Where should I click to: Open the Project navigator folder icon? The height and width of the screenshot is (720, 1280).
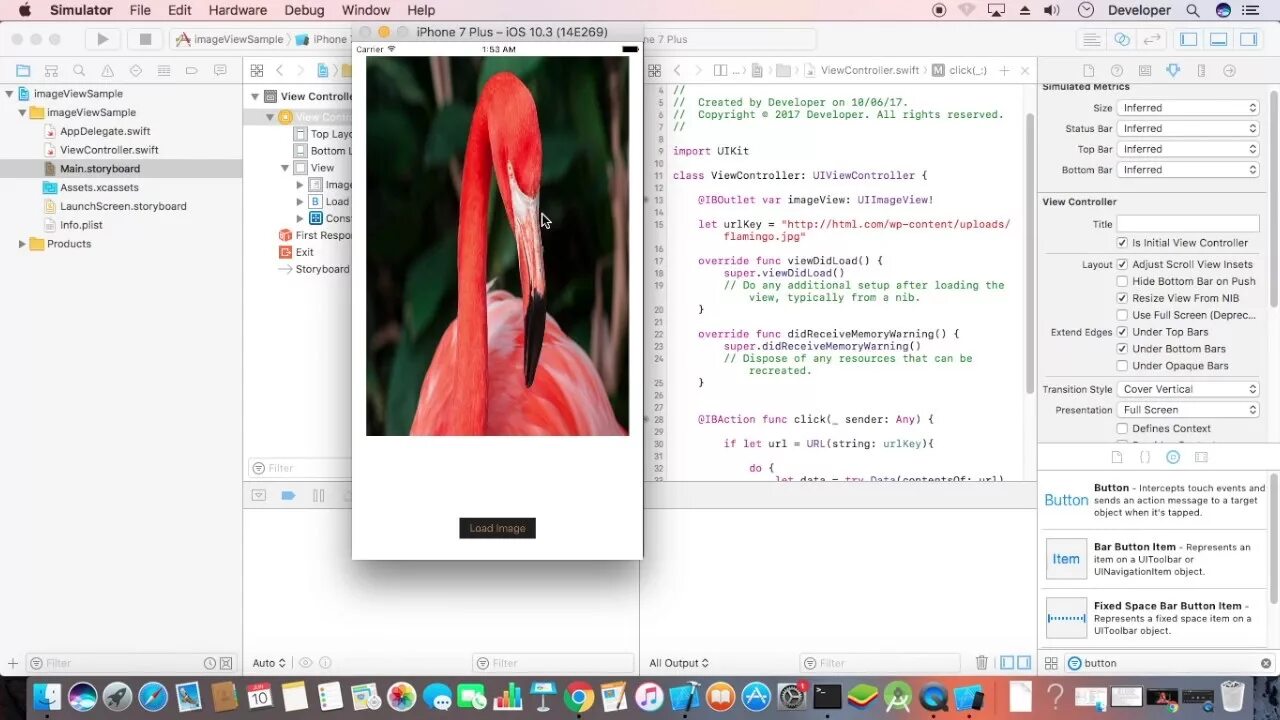pos(23,71)
